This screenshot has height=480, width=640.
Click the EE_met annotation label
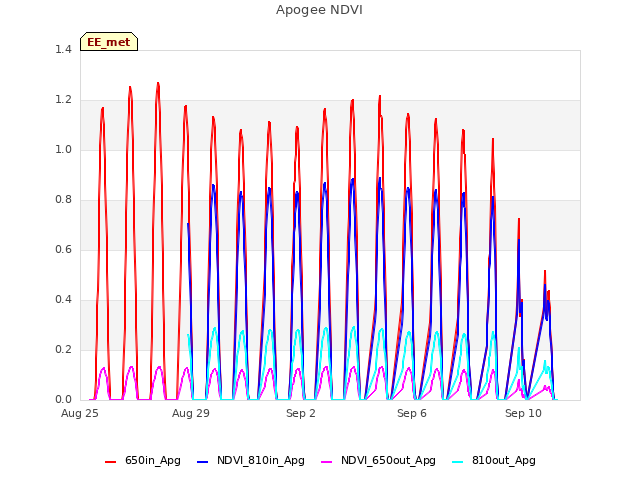click(x=109, y=42)
